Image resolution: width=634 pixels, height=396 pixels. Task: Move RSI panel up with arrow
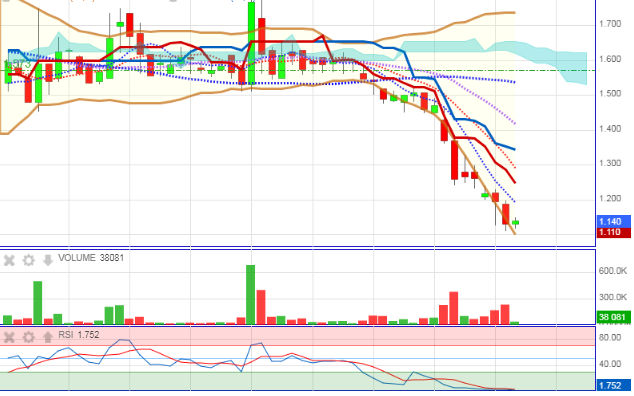(x=48, y=337)
